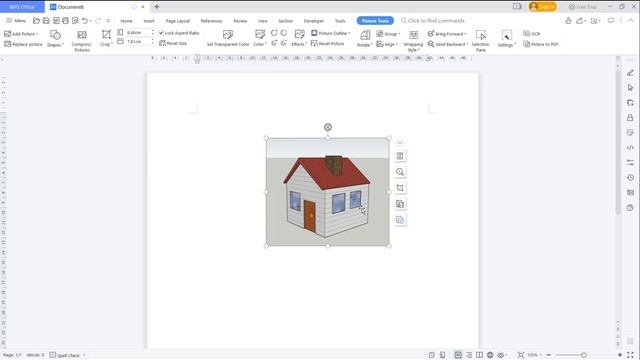
Task: Click the Click to find commands search box
Action: coord(433,20)
